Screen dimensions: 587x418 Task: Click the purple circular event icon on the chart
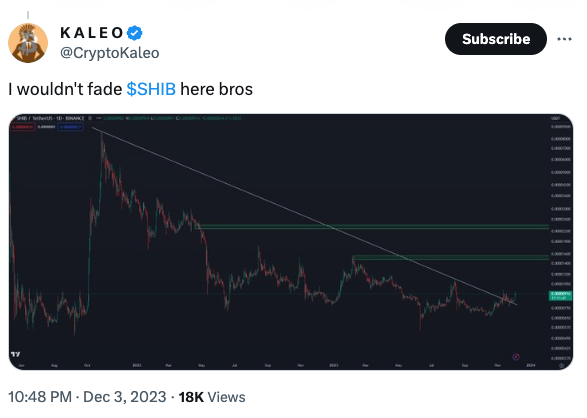pyautogui.click(x=516, y=357)
